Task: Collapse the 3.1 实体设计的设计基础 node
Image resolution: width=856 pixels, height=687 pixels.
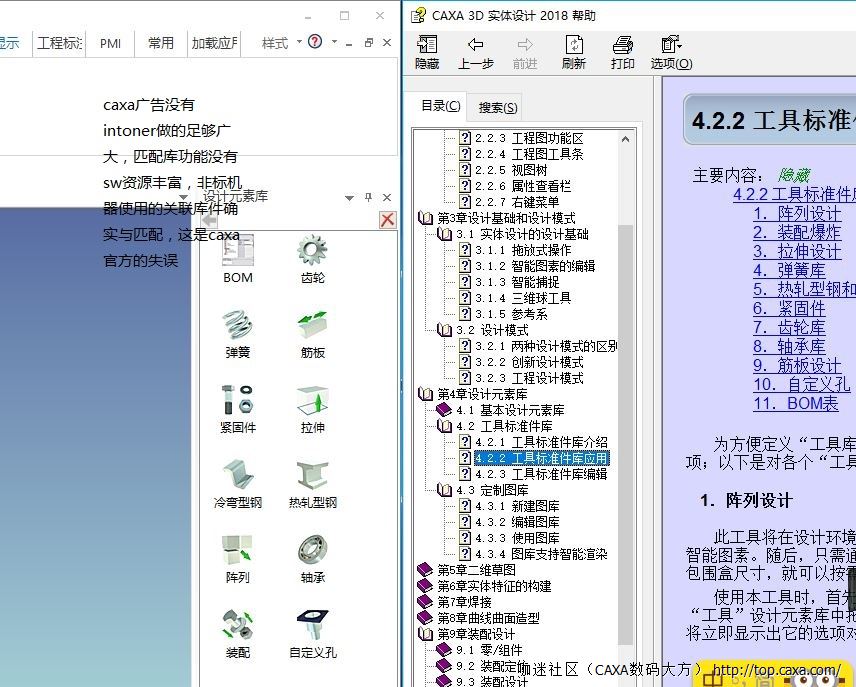Action: coord(444,234)
